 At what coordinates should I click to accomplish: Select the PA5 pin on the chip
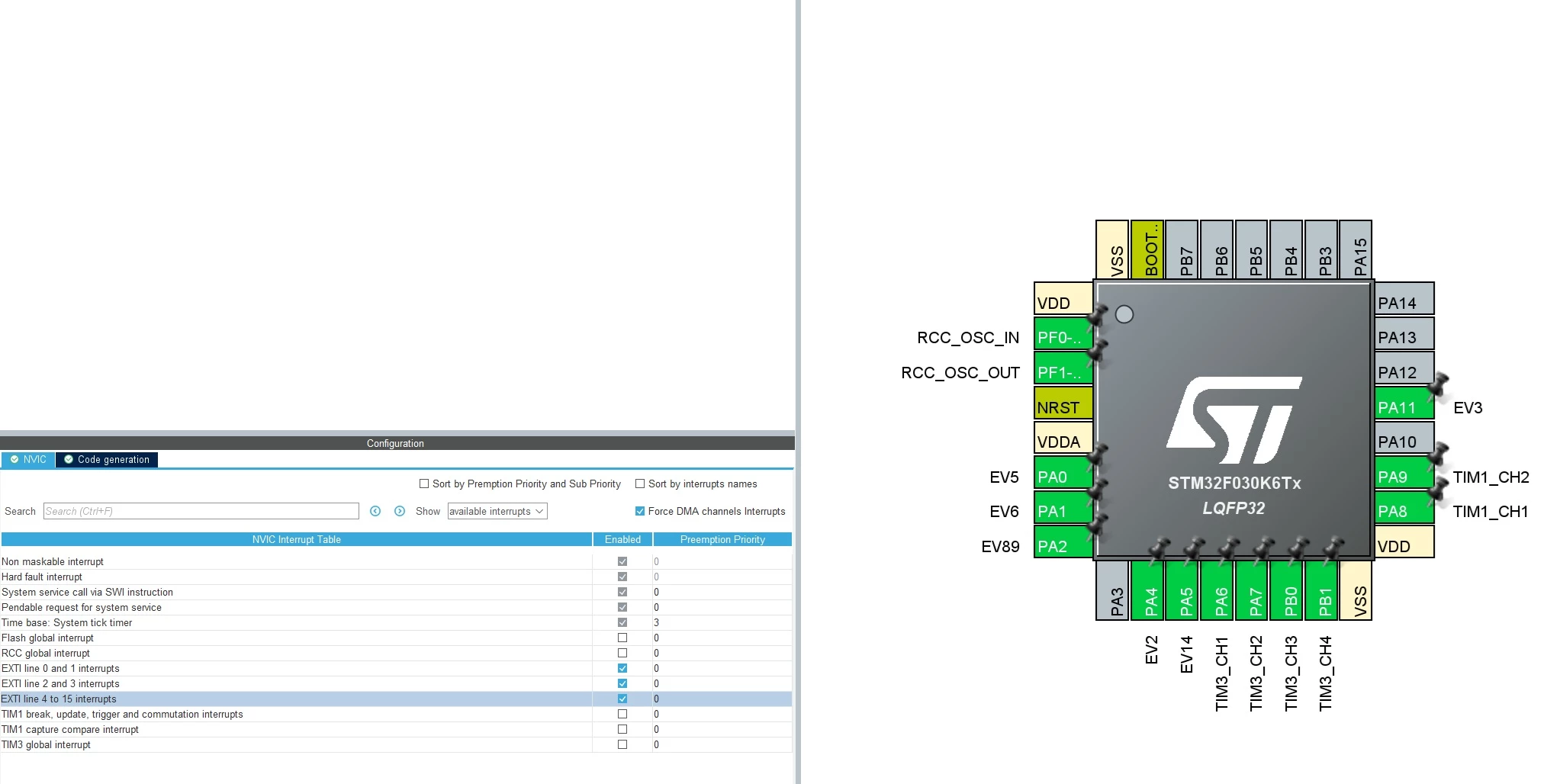1182,591
